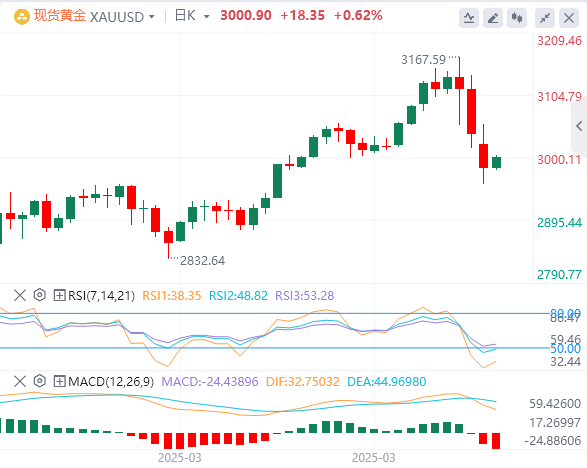Click the 2790.77 price axis label
Screen dimensions: 587x468
(x=559, y=275)
